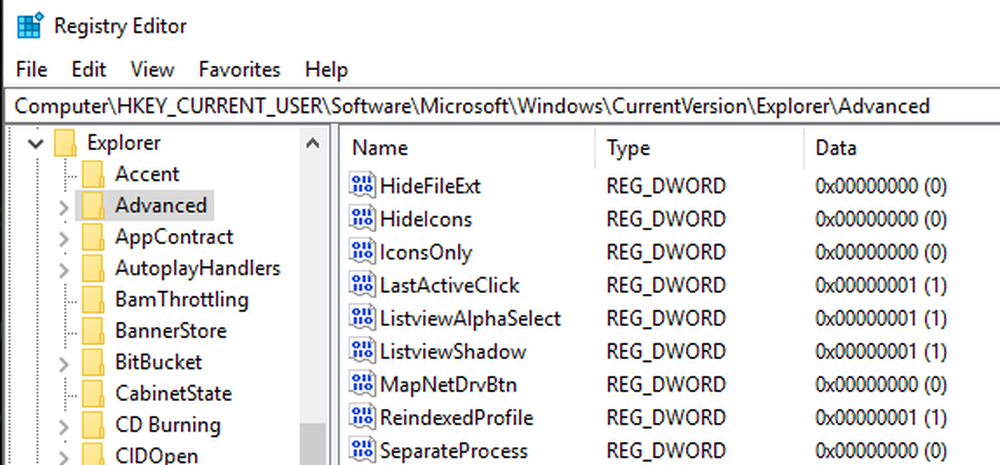
Task: Select the LastActiveClick value name
Action: click(450, 286)
